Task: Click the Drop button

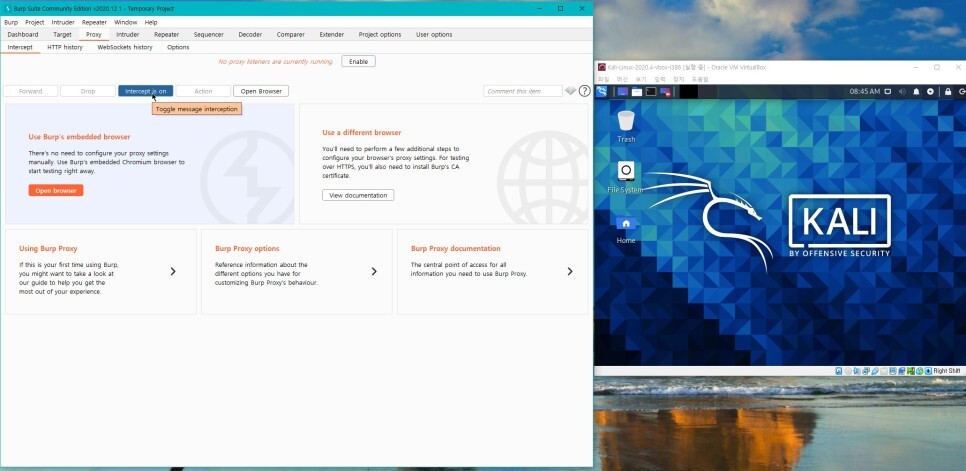Action: [87, 91]
